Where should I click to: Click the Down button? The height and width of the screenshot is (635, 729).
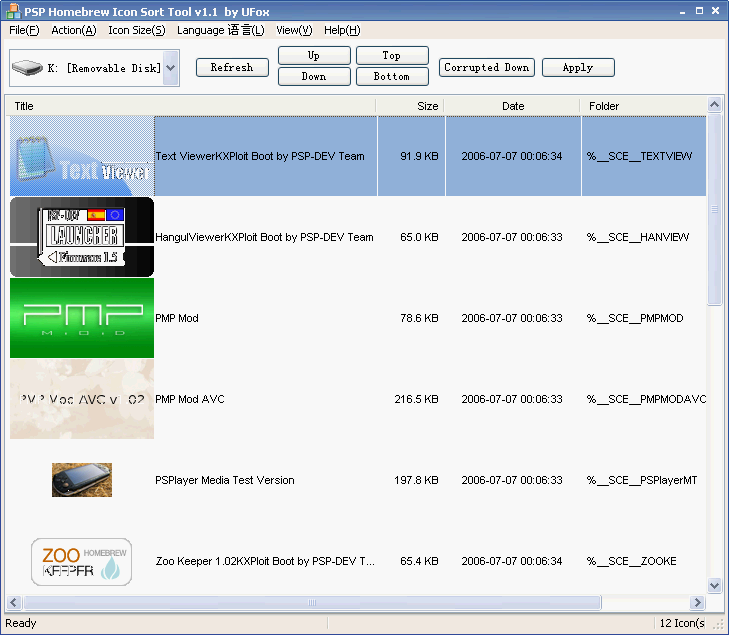coord(314,76)
